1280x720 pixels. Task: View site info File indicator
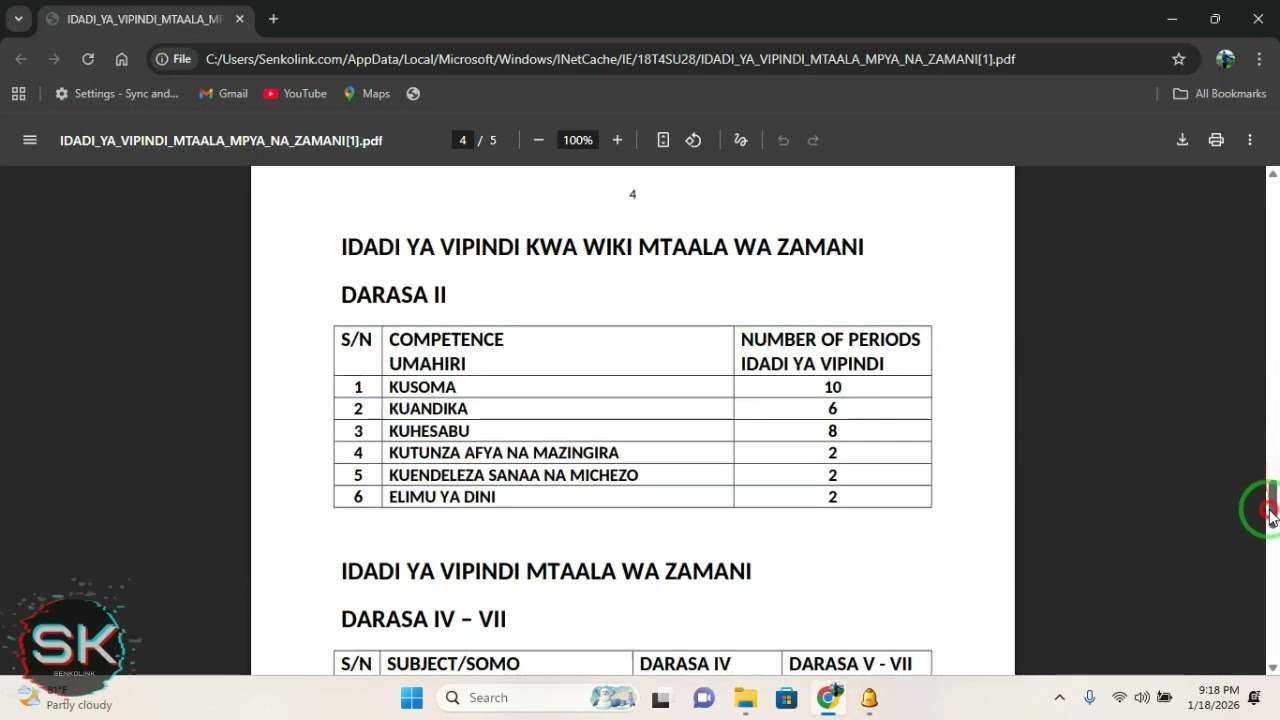(173, 59)
